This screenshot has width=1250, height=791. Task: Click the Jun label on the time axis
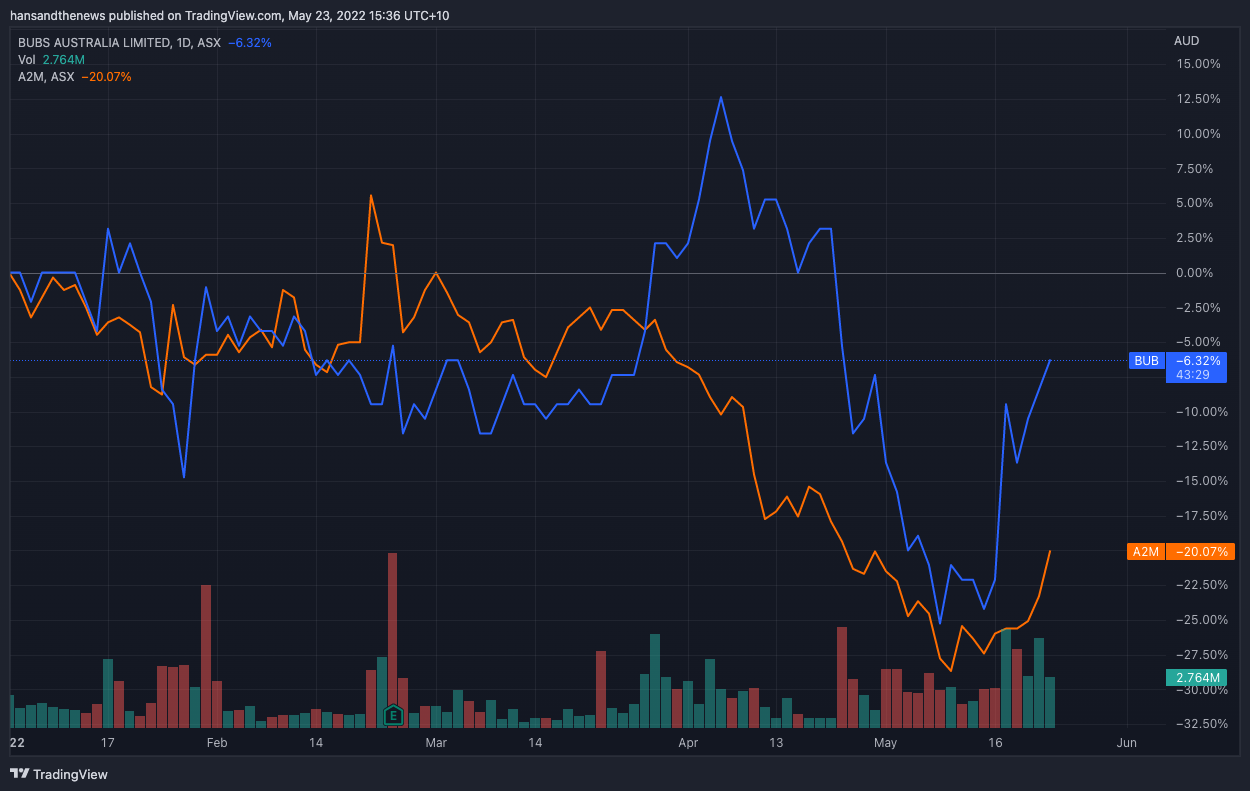[x=1126, y=743]
